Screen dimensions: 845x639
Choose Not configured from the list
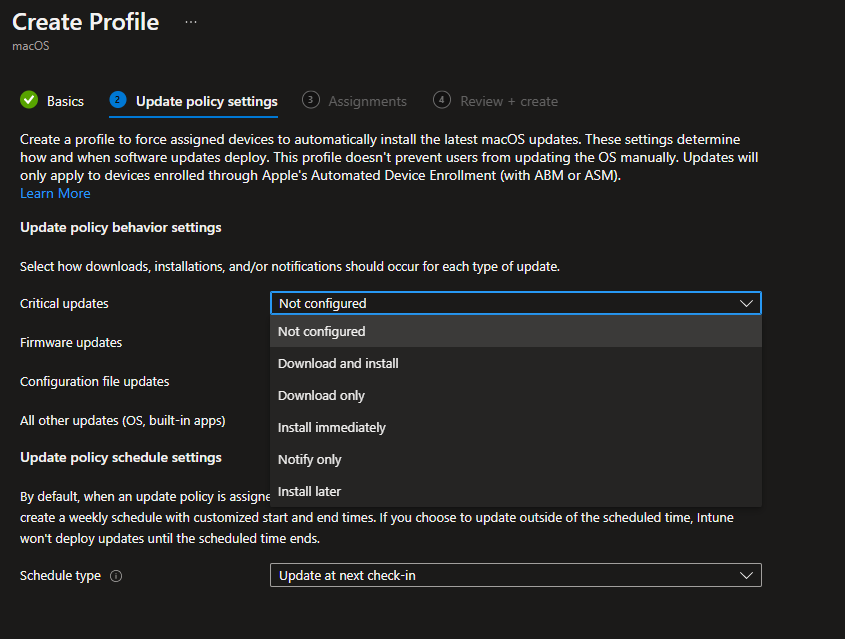click(x=322, y=331)
